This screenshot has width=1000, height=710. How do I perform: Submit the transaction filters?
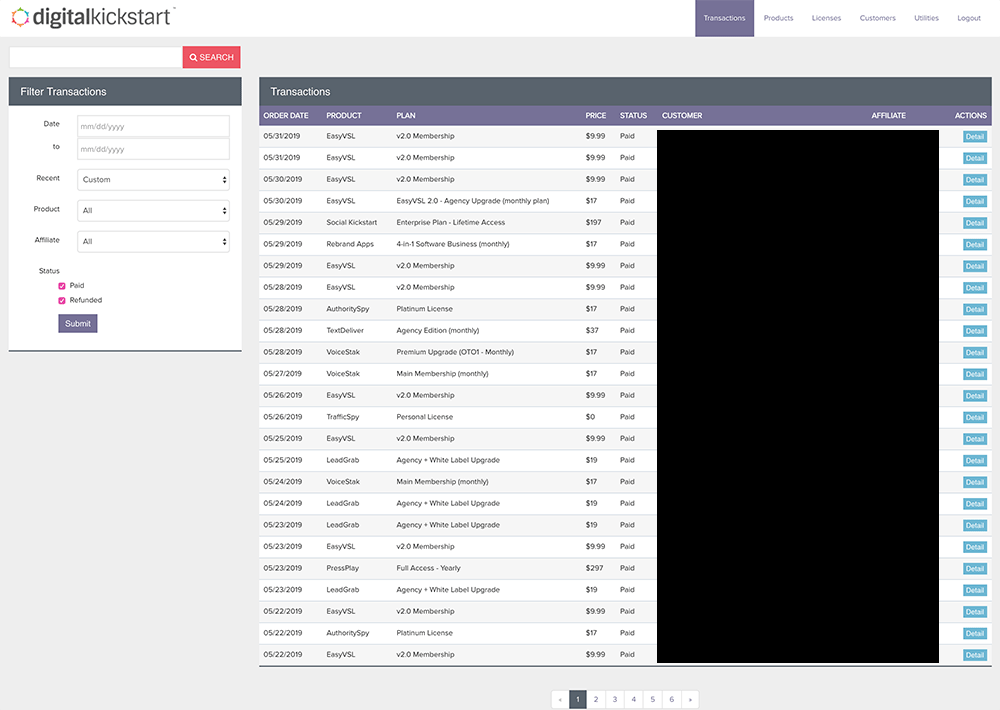pyautogui.click(x=78, y=323)
